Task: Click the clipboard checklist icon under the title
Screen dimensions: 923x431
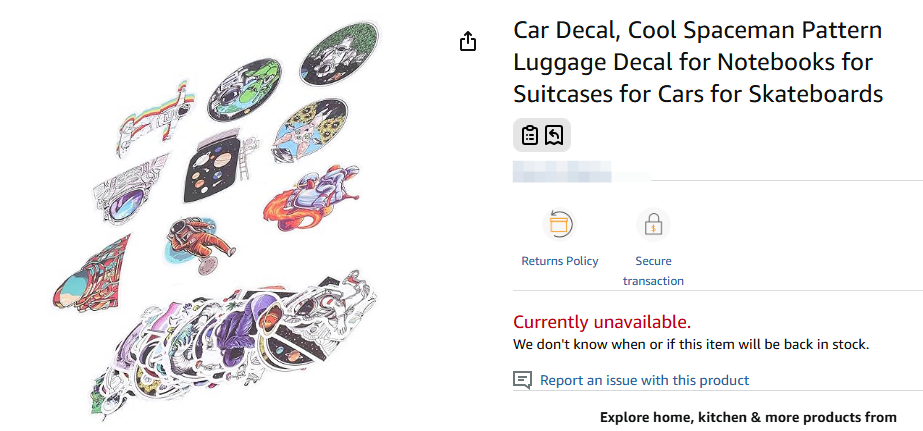Action: [x=530, y=135]
